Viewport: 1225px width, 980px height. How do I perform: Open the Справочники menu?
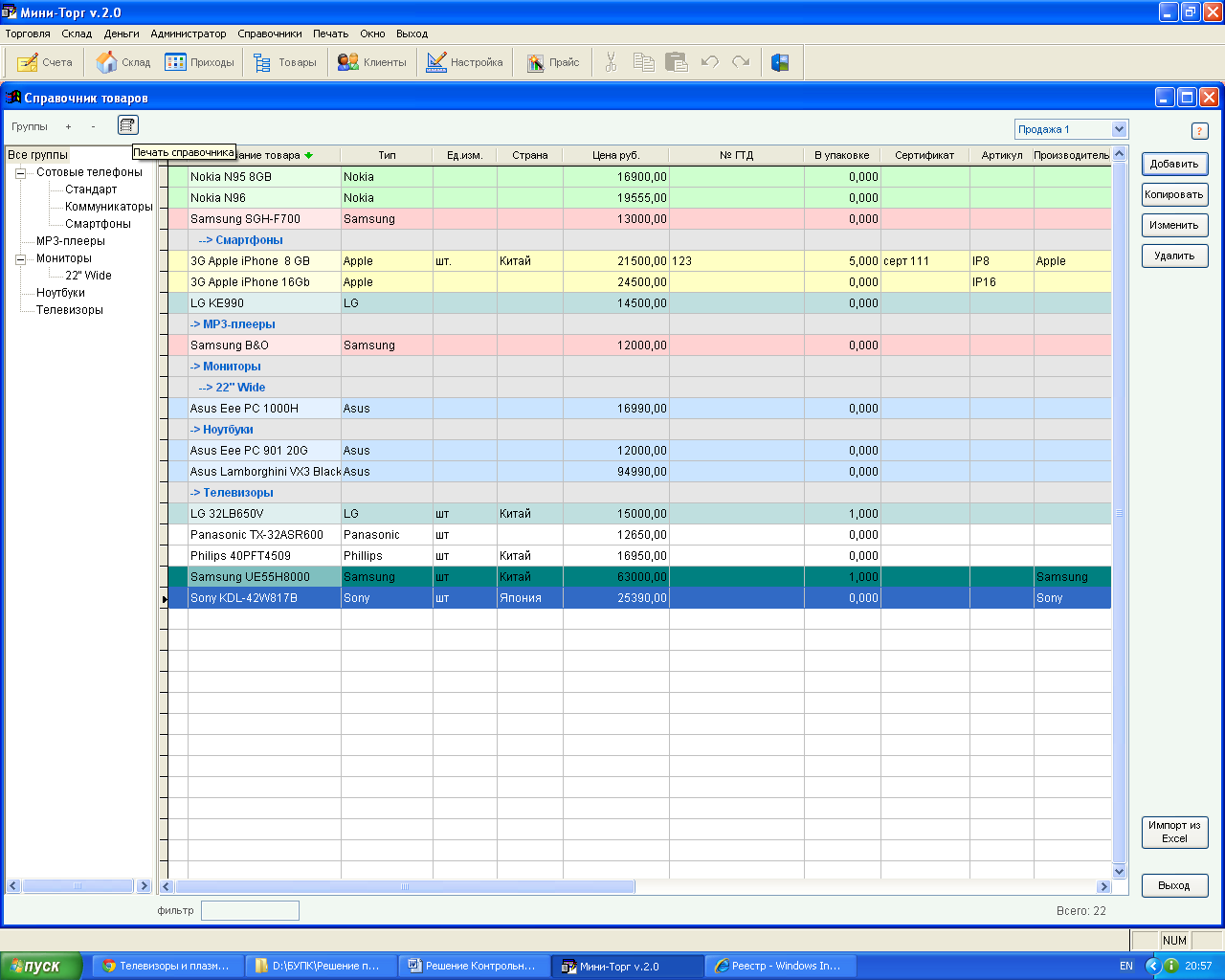[270, 33]
